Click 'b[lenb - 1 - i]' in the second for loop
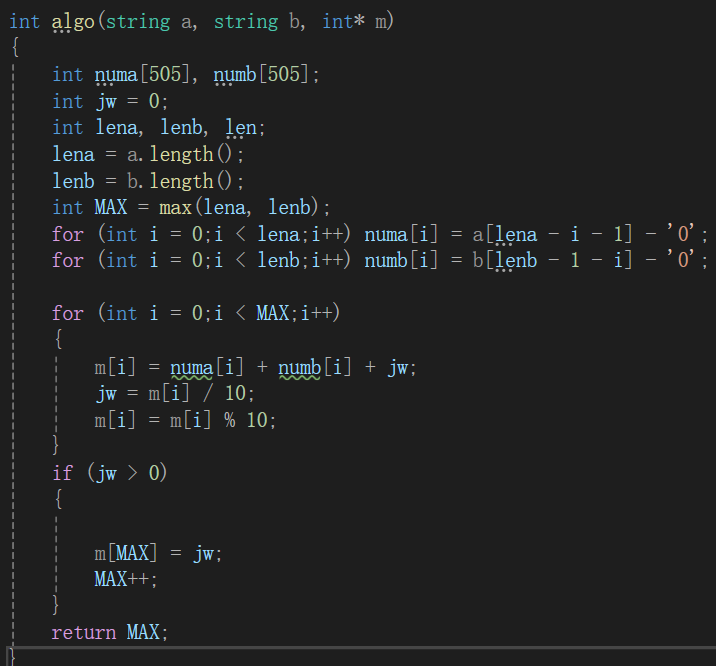Image resolution: width=716 pixels, height=666 pixels. point(553,261)
